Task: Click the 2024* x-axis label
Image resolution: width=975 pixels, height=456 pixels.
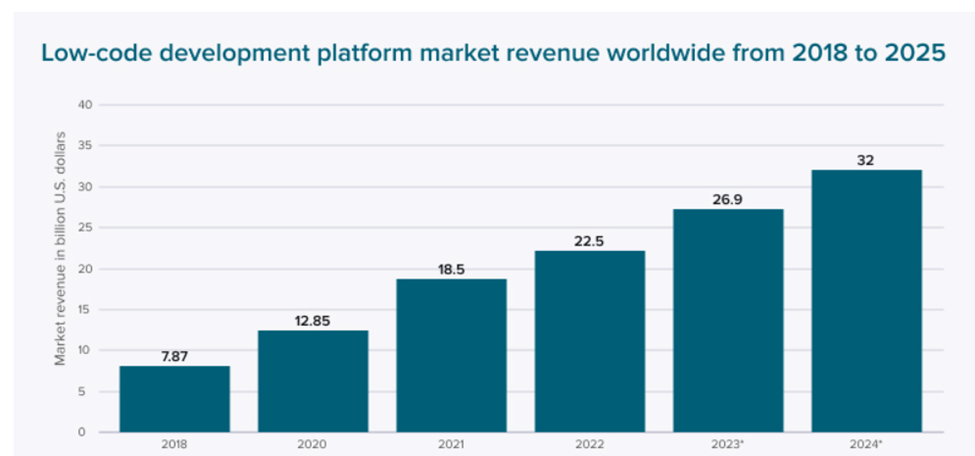Action: coord(866,445)
